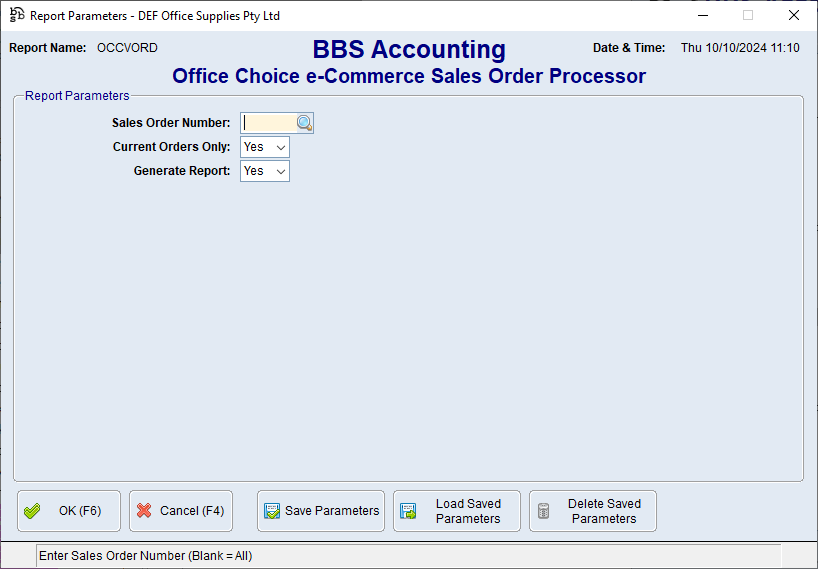Click the BBS Accounting heading
The image size is (818, 569).
tap(409, 50)
